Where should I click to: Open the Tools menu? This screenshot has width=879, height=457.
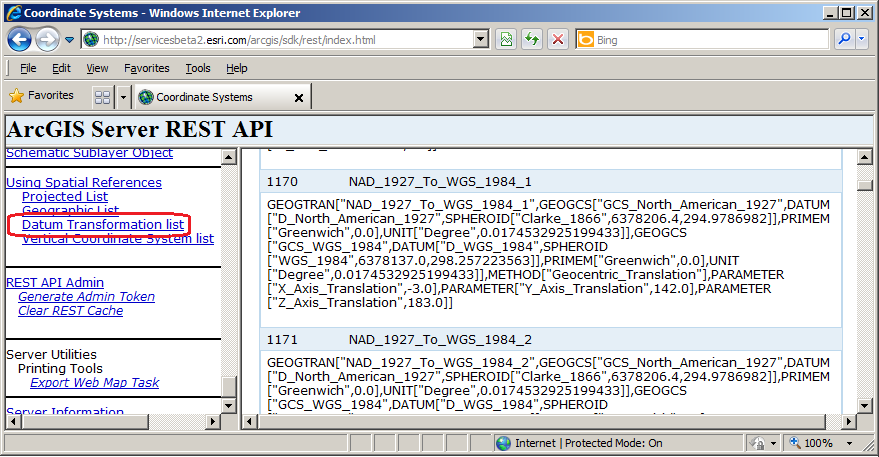point(198,68)
